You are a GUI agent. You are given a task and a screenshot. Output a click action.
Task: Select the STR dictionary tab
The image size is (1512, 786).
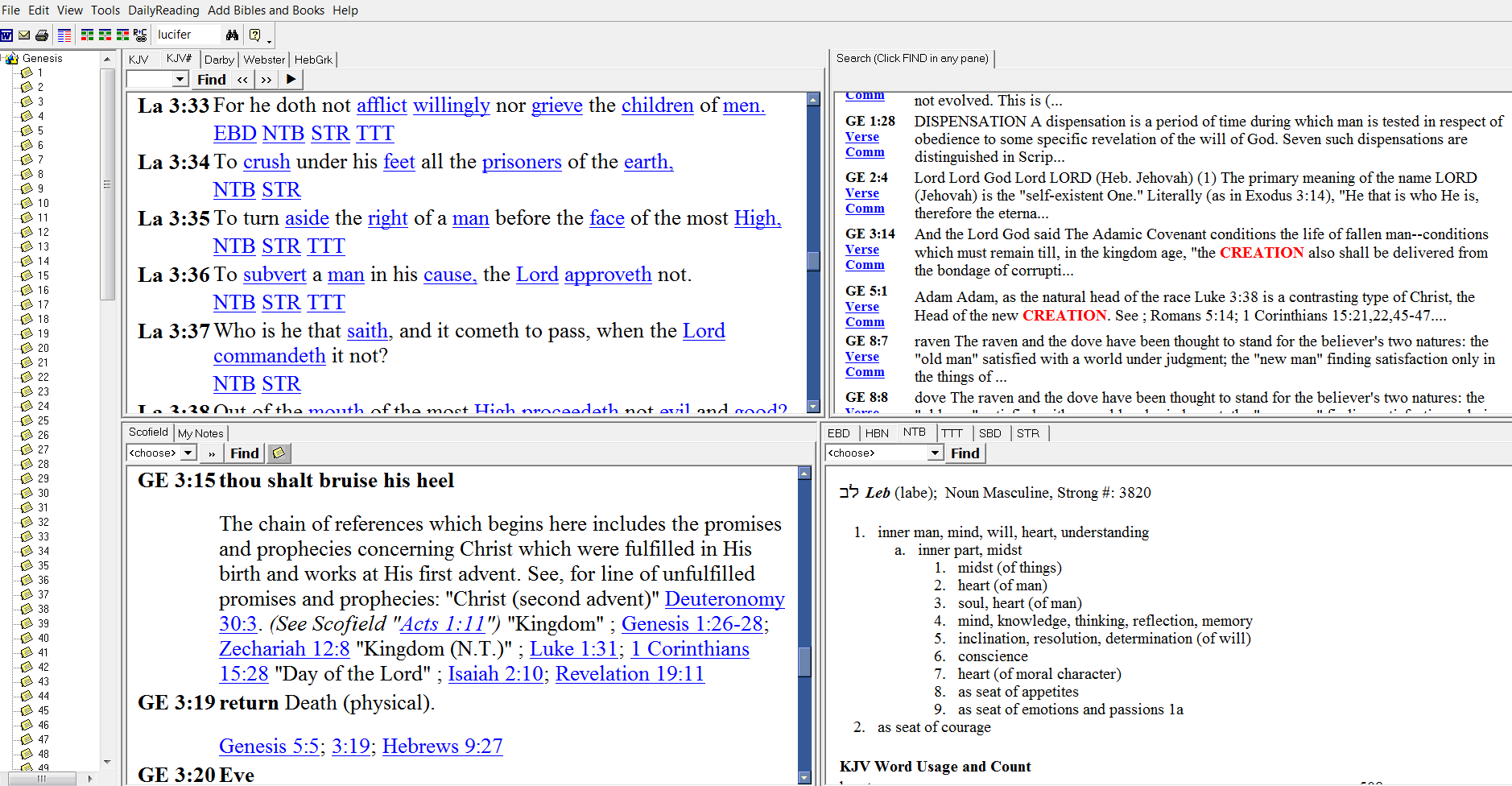(1027, 433)
